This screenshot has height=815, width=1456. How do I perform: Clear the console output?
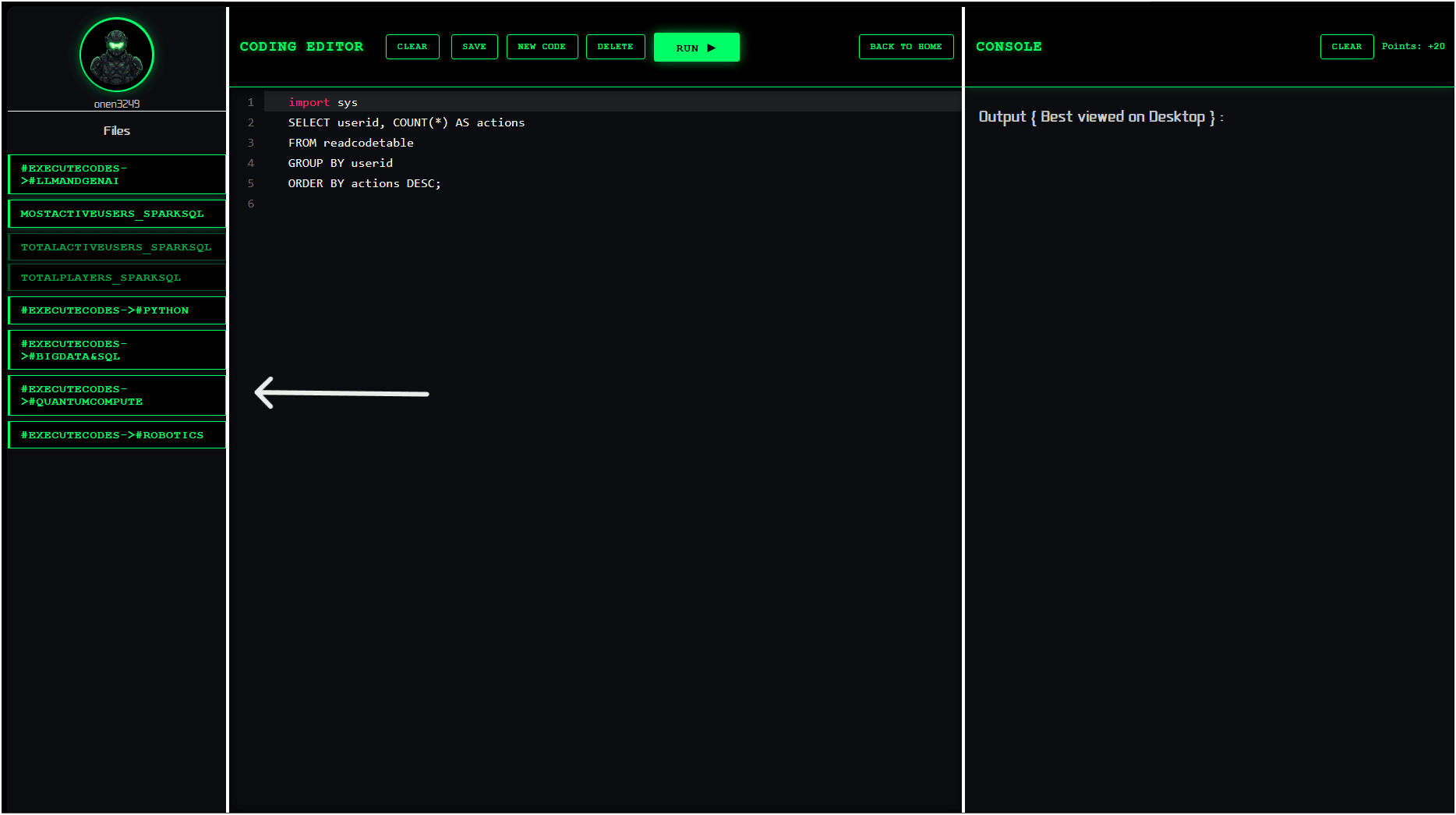point(1346,47)
